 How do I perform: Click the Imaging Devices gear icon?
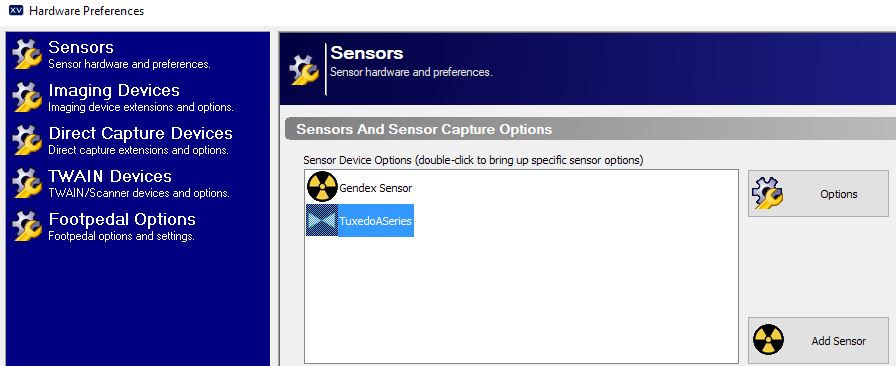(x=27, y=97)
